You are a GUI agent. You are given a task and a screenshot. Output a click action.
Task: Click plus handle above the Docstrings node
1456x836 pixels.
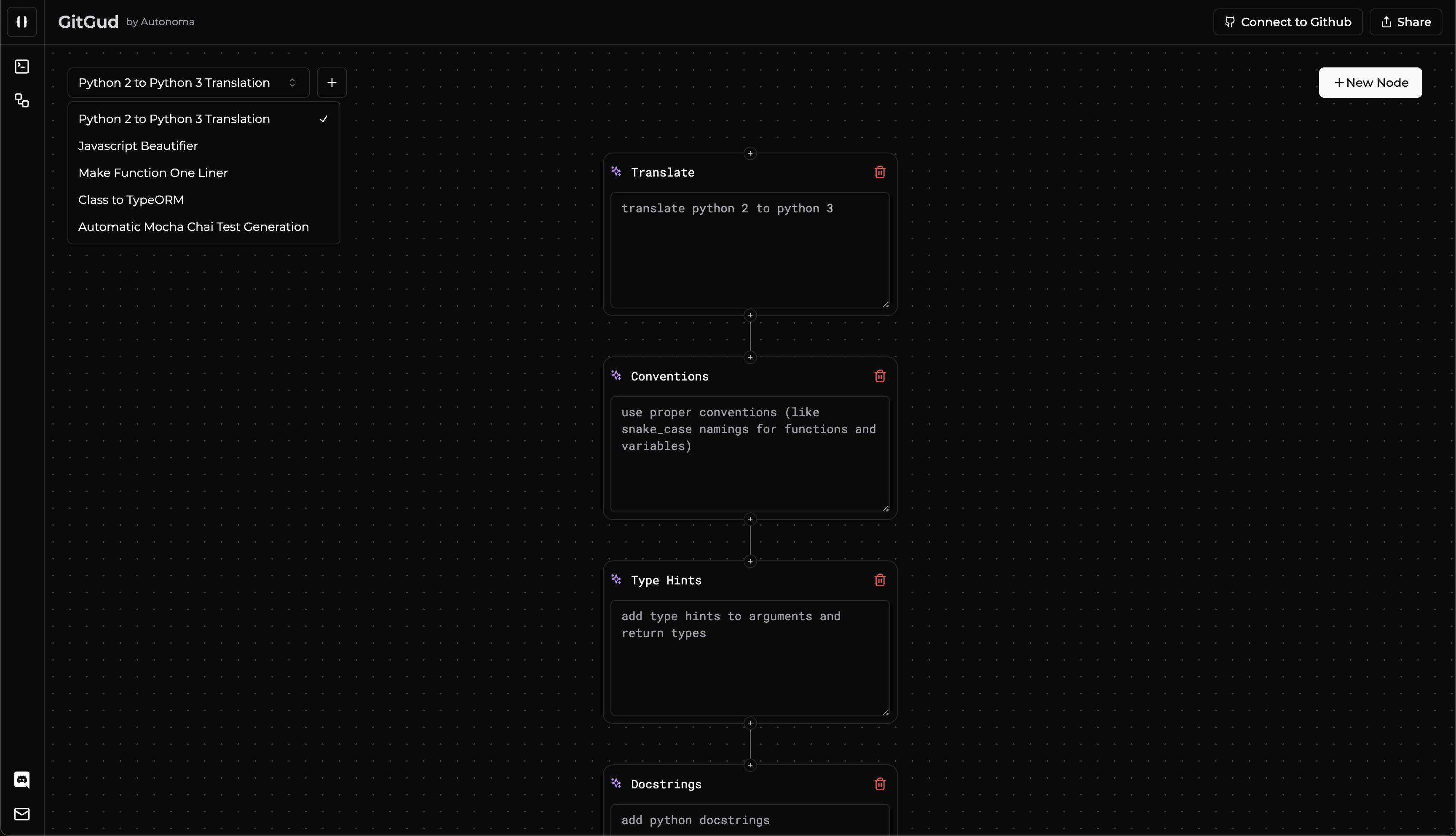[750, 765]
